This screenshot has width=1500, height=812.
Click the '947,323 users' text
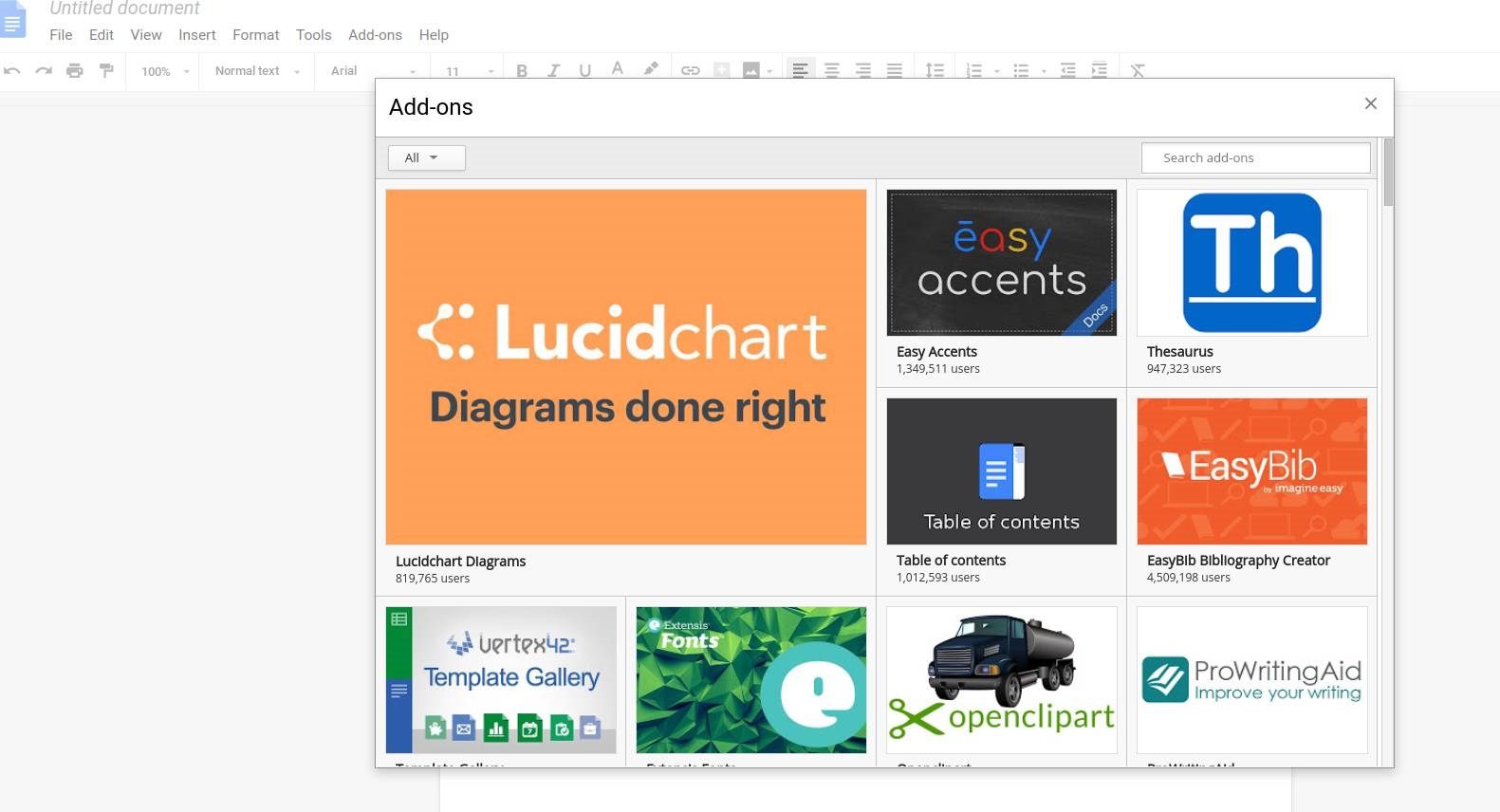[1183, 368]
